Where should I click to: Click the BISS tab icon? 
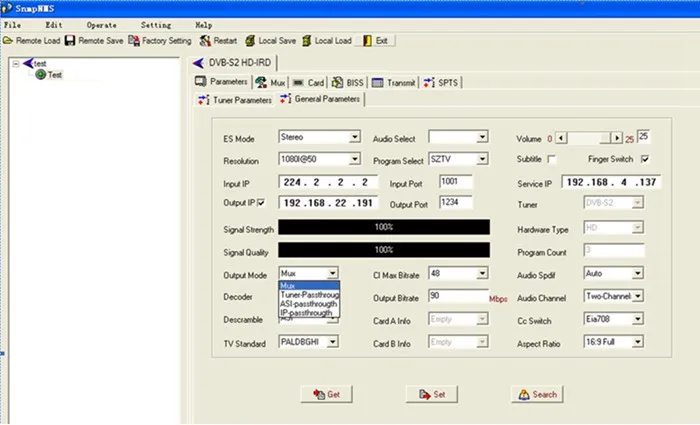[337, 82]
